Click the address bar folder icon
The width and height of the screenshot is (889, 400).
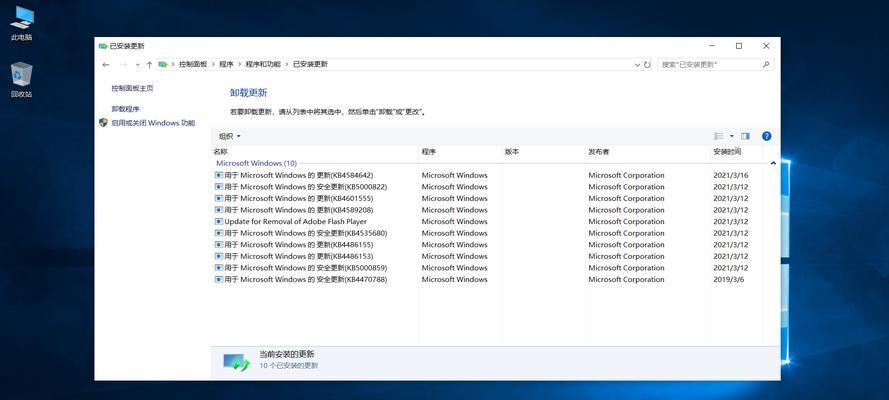pos(163,65)
